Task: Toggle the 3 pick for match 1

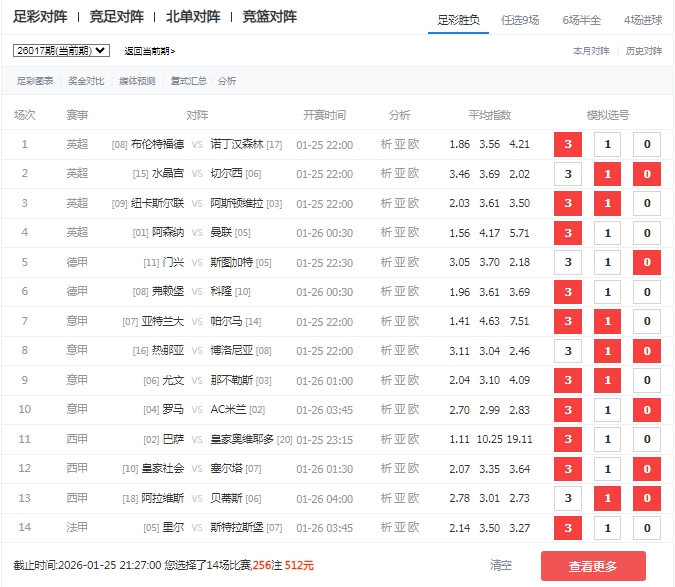Action: (568, 145)
